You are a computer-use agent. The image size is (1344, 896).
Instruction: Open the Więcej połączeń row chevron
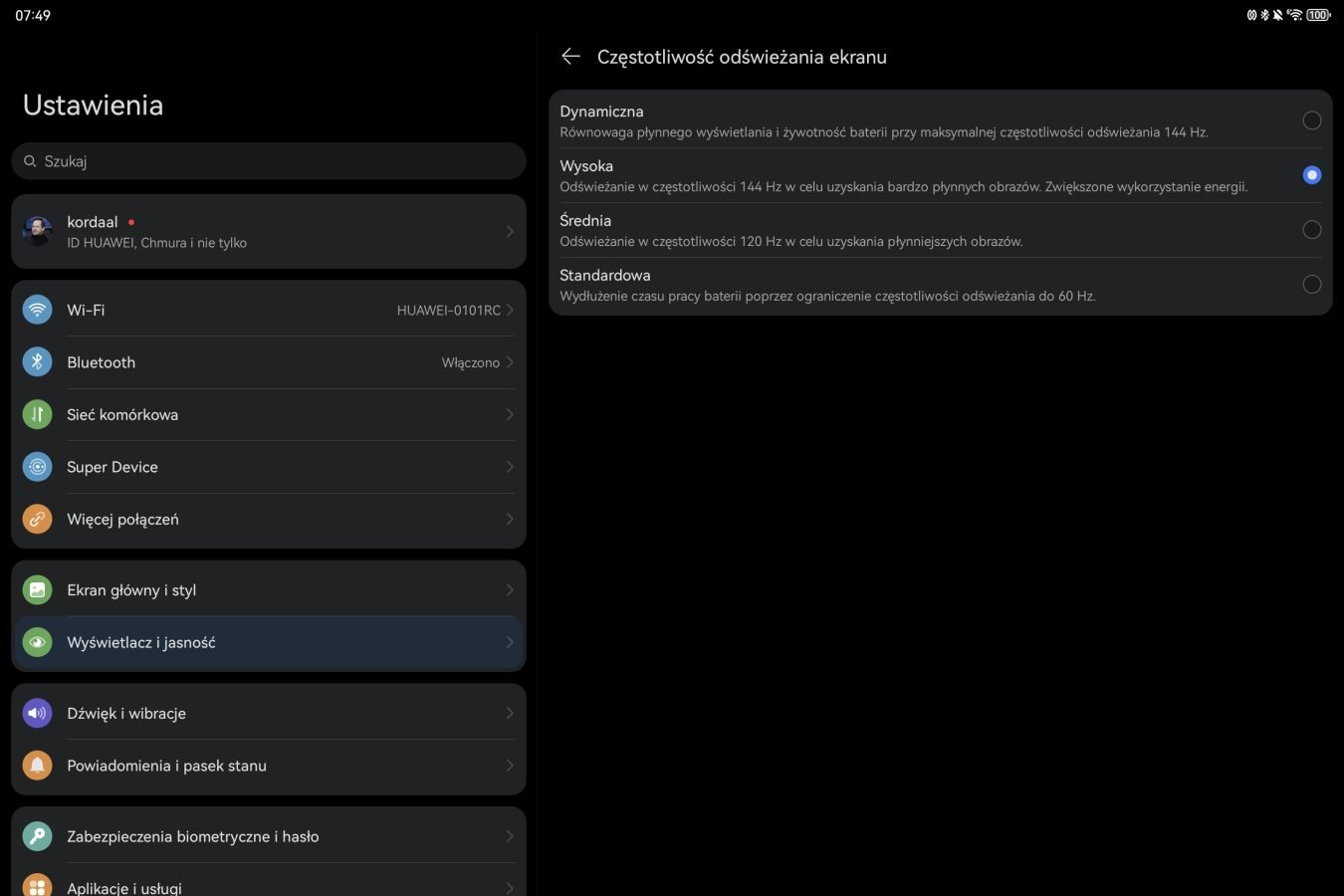click(x=510, y=519)
